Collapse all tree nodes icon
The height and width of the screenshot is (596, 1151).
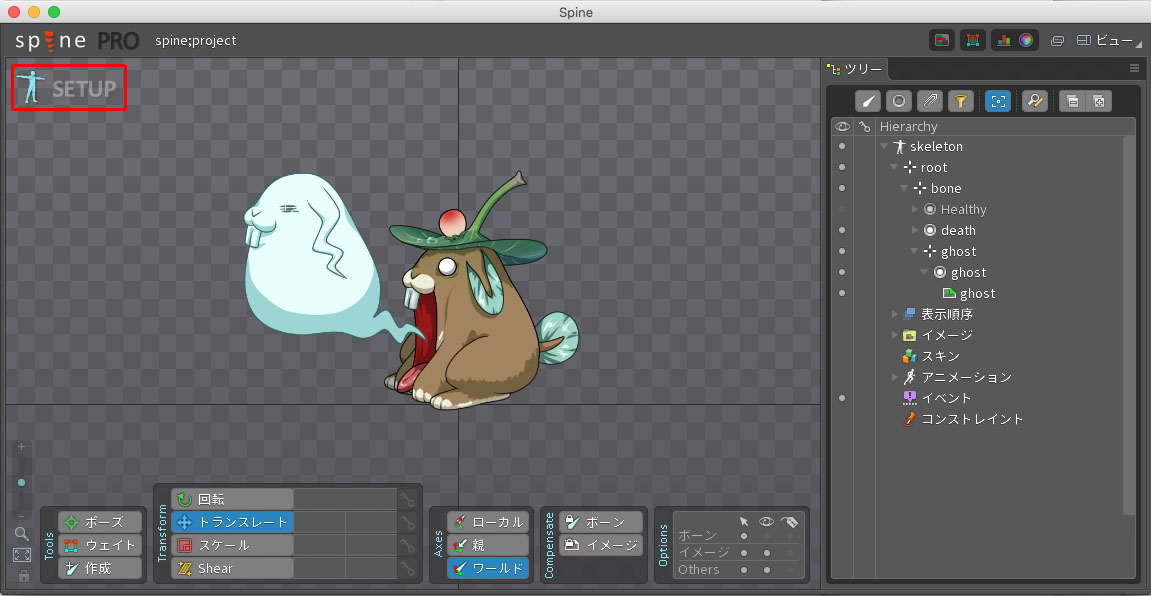(x=1072, y=101)
